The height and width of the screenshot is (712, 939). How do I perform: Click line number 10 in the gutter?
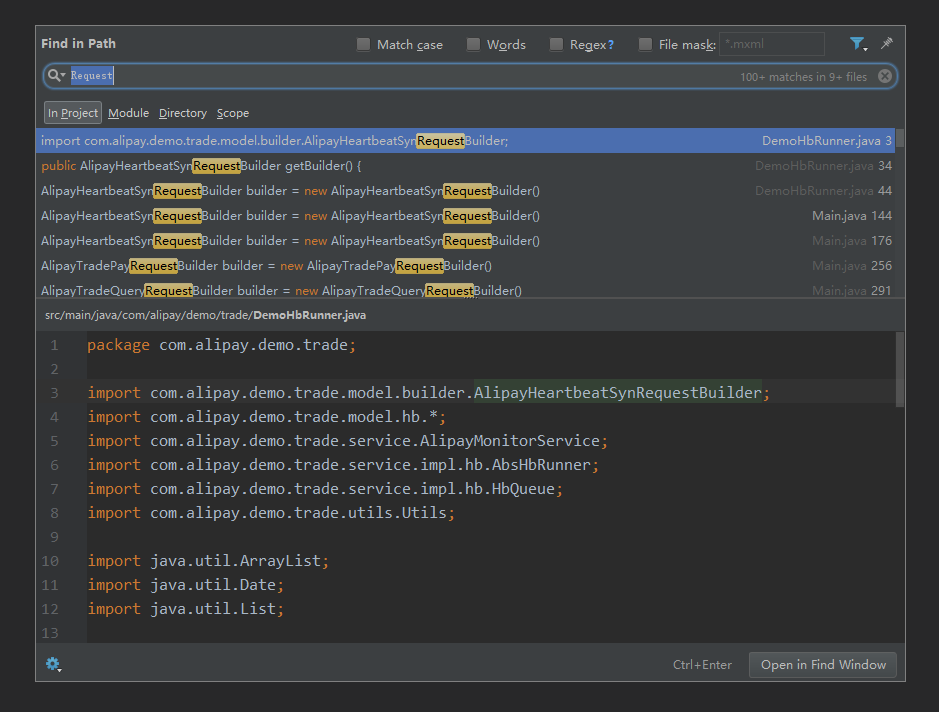click(50, 561)
